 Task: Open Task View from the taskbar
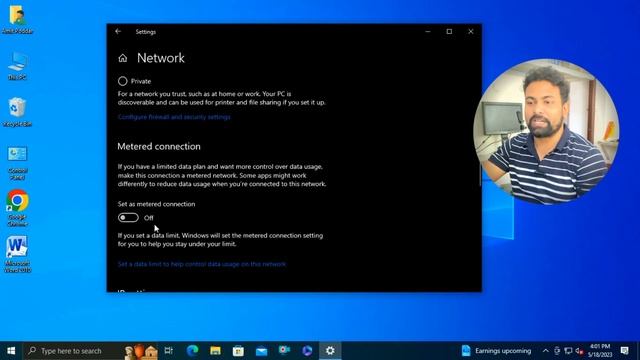coord(169,351)
